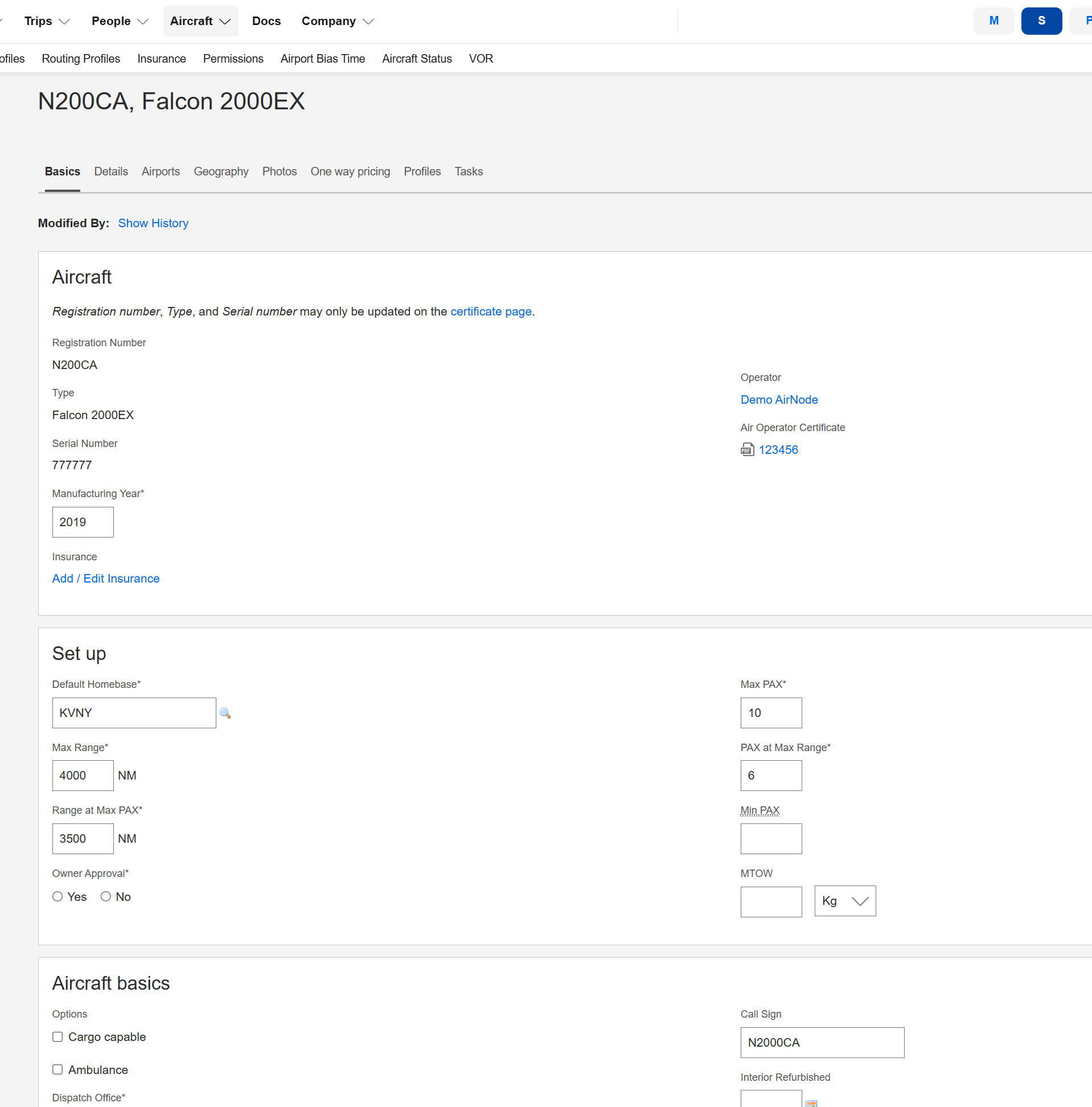Expand the People menu

120,21
